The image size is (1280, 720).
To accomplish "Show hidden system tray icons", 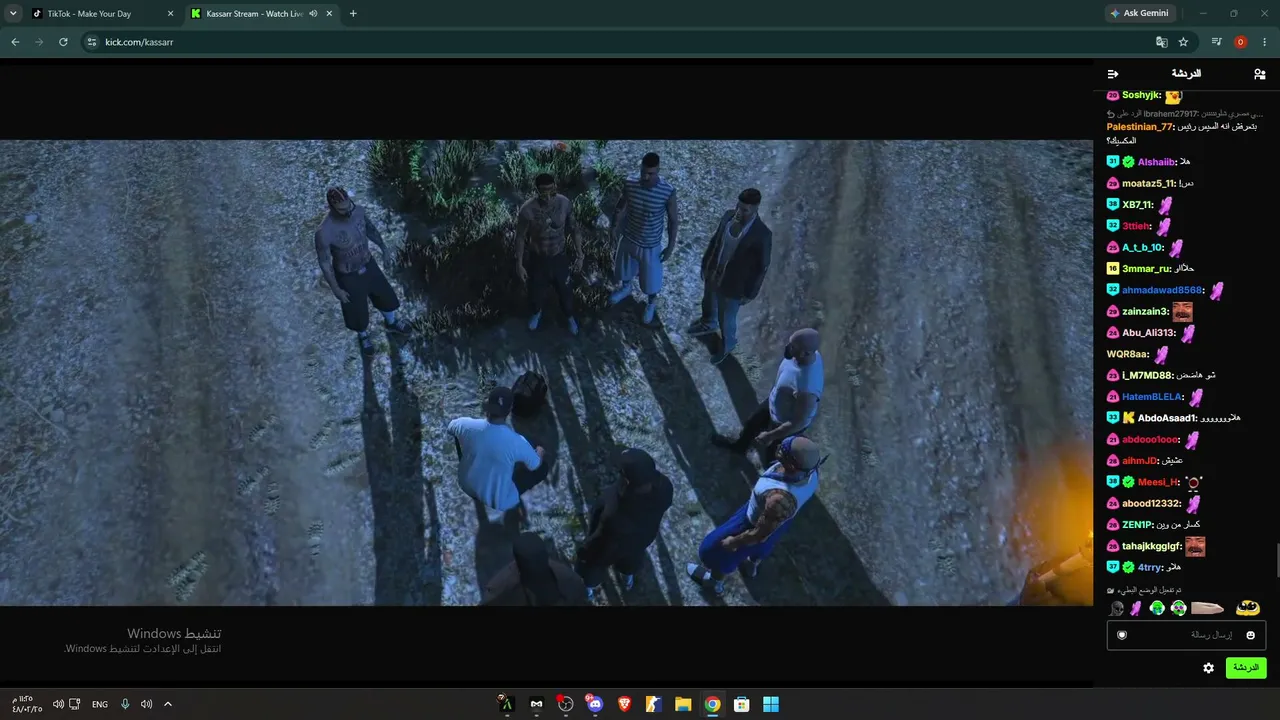I will tap(168, 704).
